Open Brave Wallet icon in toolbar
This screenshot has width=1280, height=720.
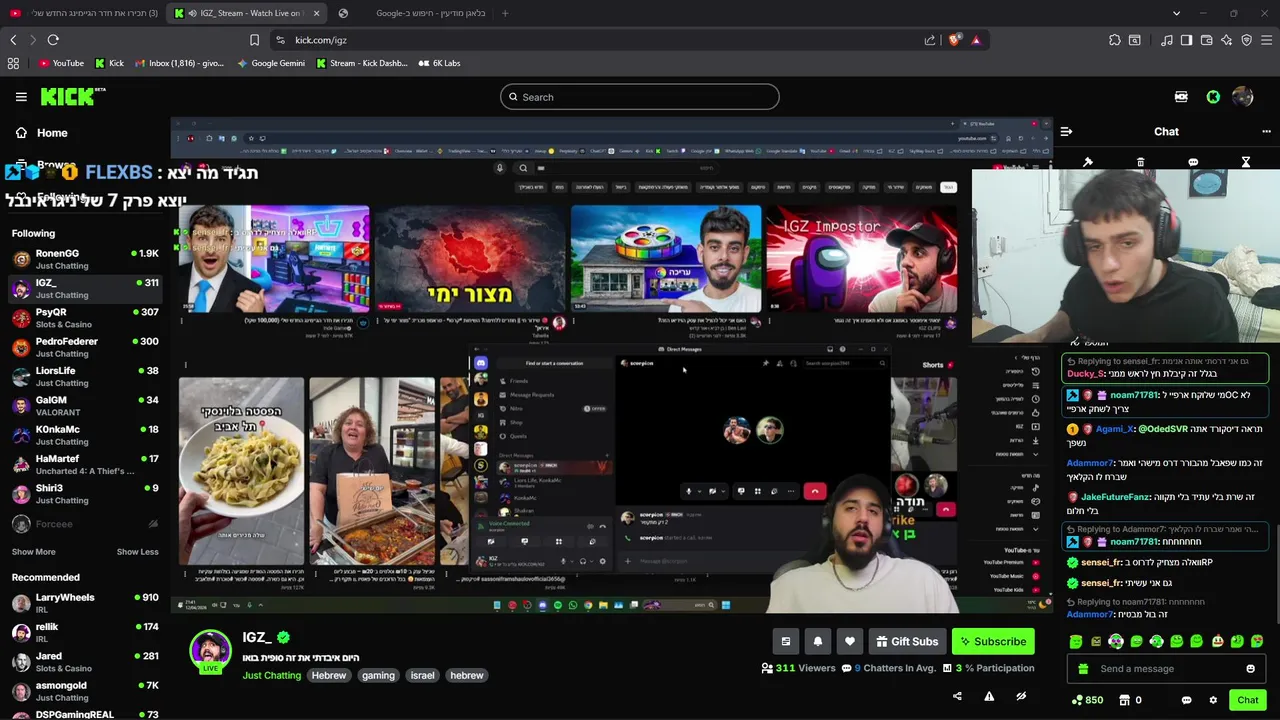click(1206, 40)
